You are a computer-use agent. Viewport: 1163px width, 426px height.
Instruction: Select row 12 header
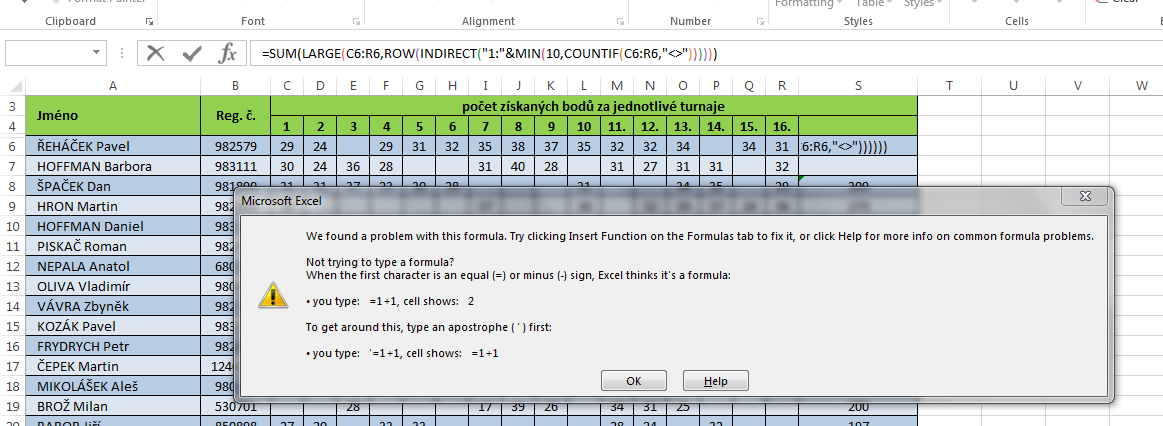point(13,266)
